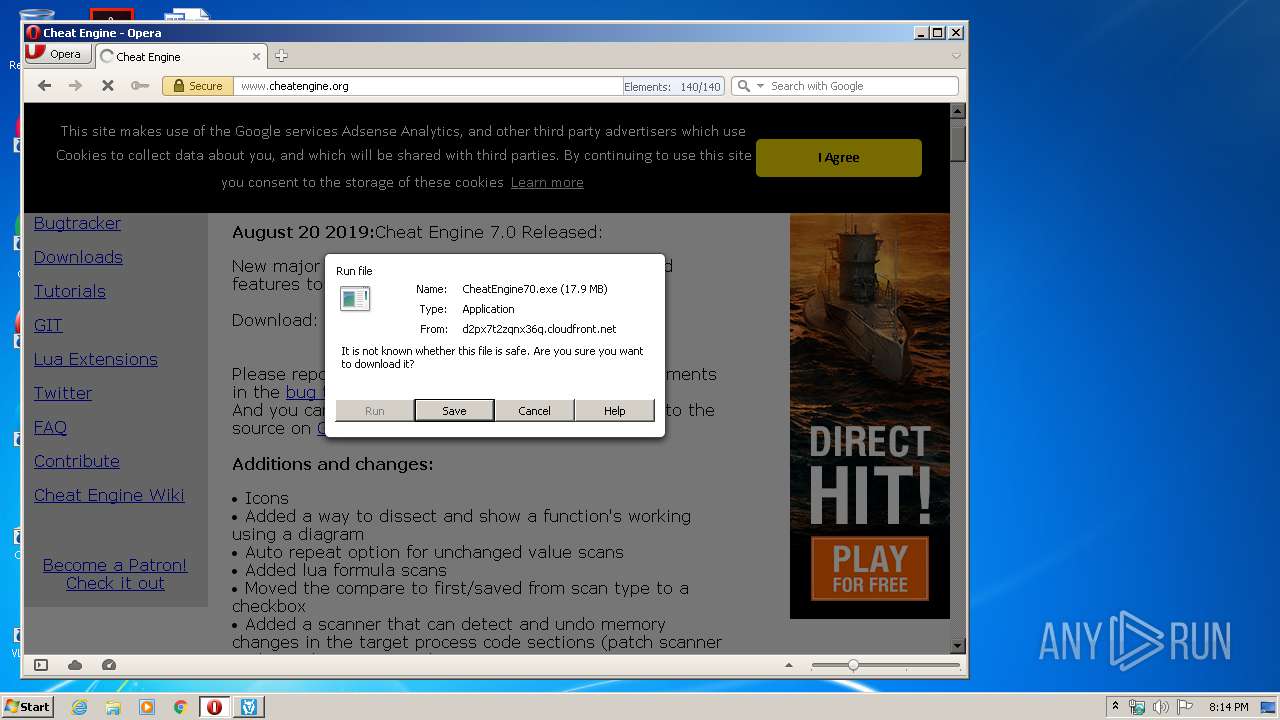Show hidden system tray icons

1115,707
